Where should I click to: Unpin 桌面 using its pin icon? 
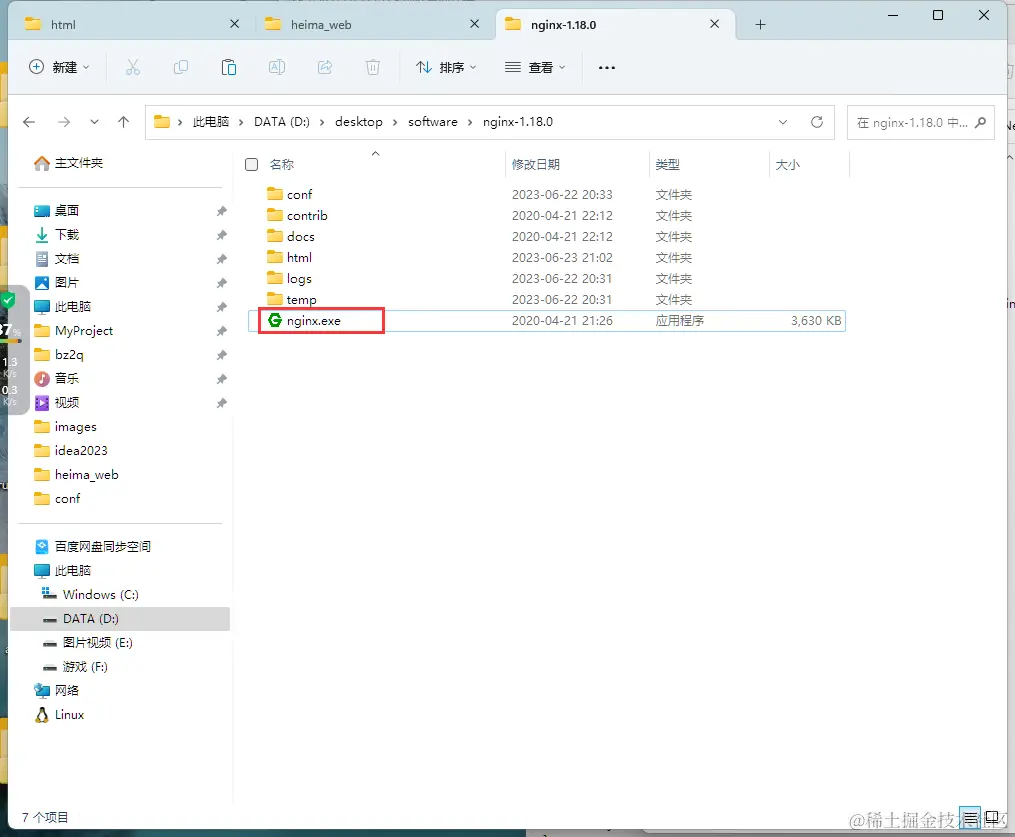pyautogui.click(x=221, y=211)
